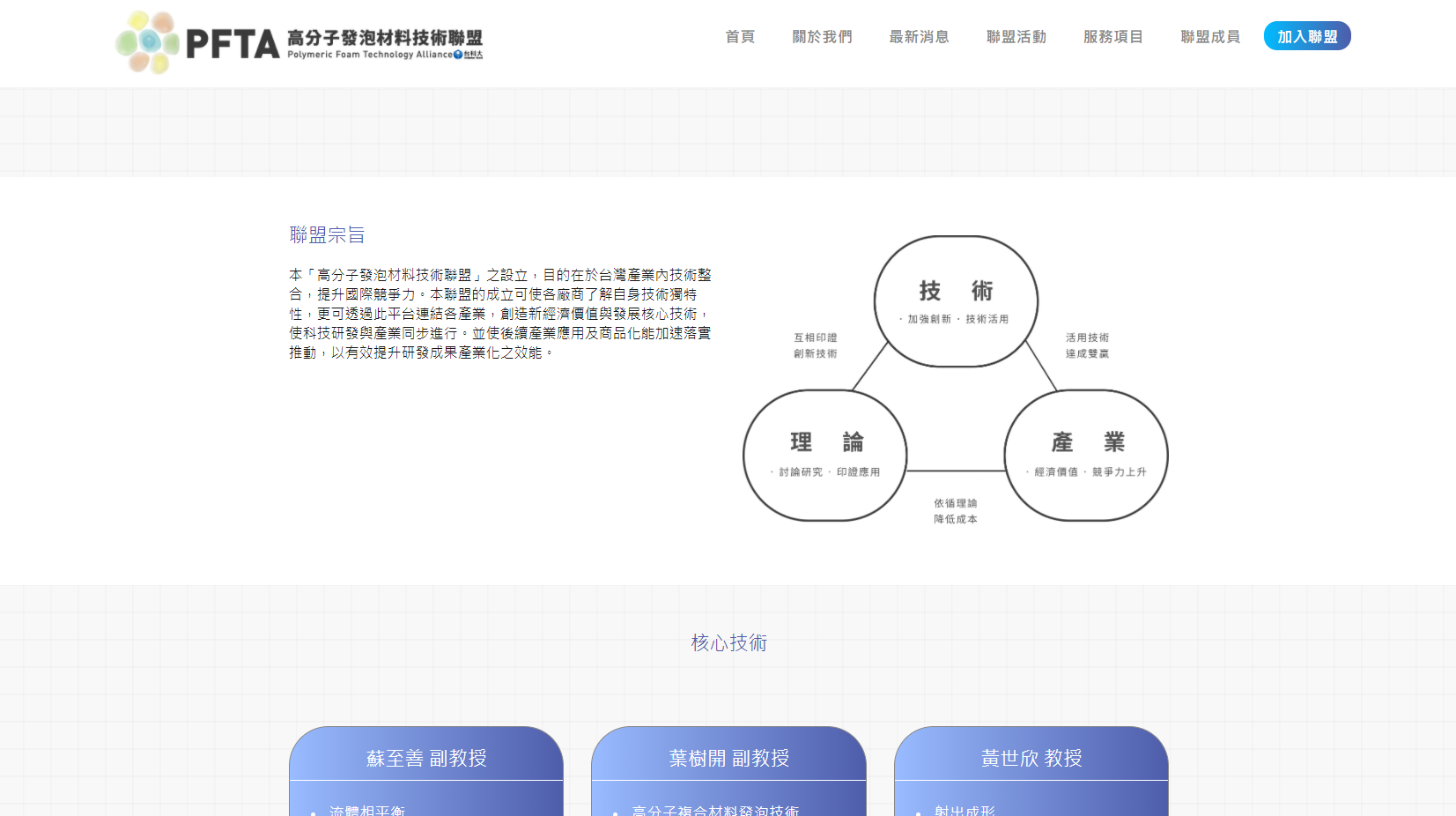
Task: Open the 首頁 home menu item
Action: [x=740, y=37]
